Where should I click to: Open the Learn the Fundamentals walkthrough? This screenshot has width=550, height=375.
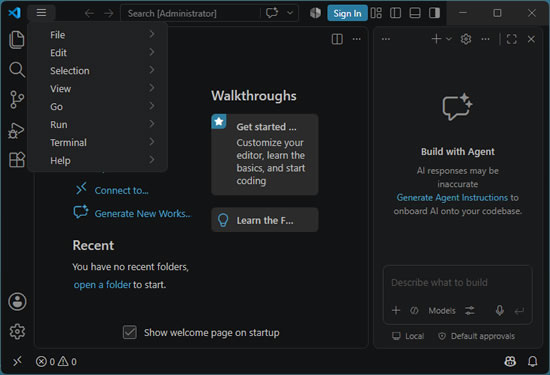pyautogui.click(x=265, y=220)
